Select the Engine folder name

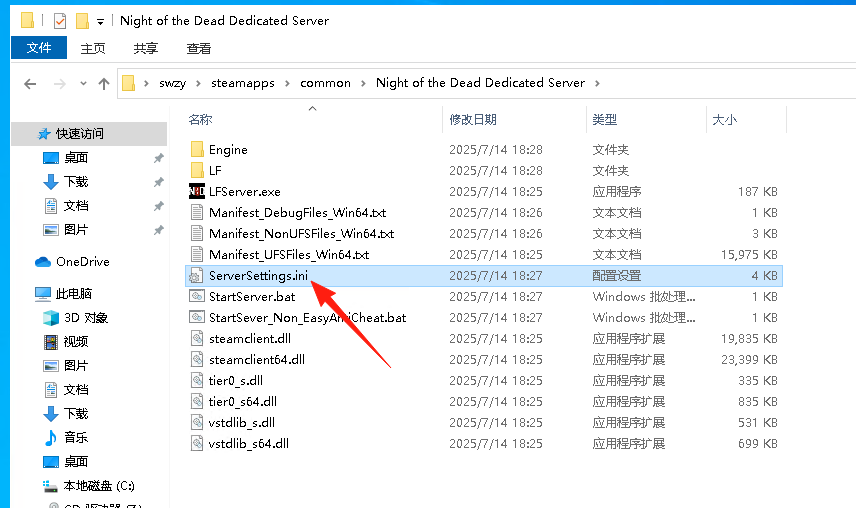228,150
